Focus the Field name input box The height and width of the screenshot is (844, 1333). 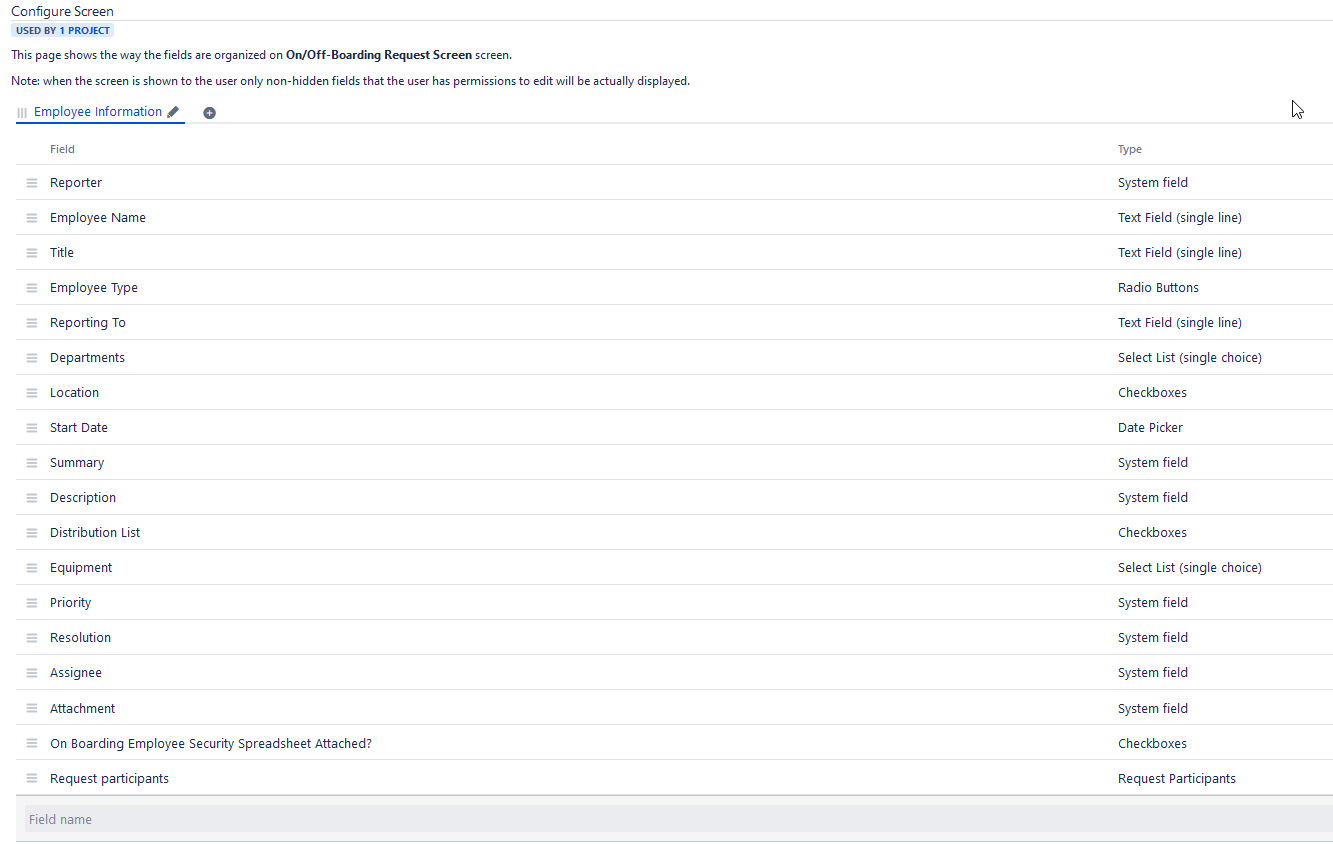point(678,819)
